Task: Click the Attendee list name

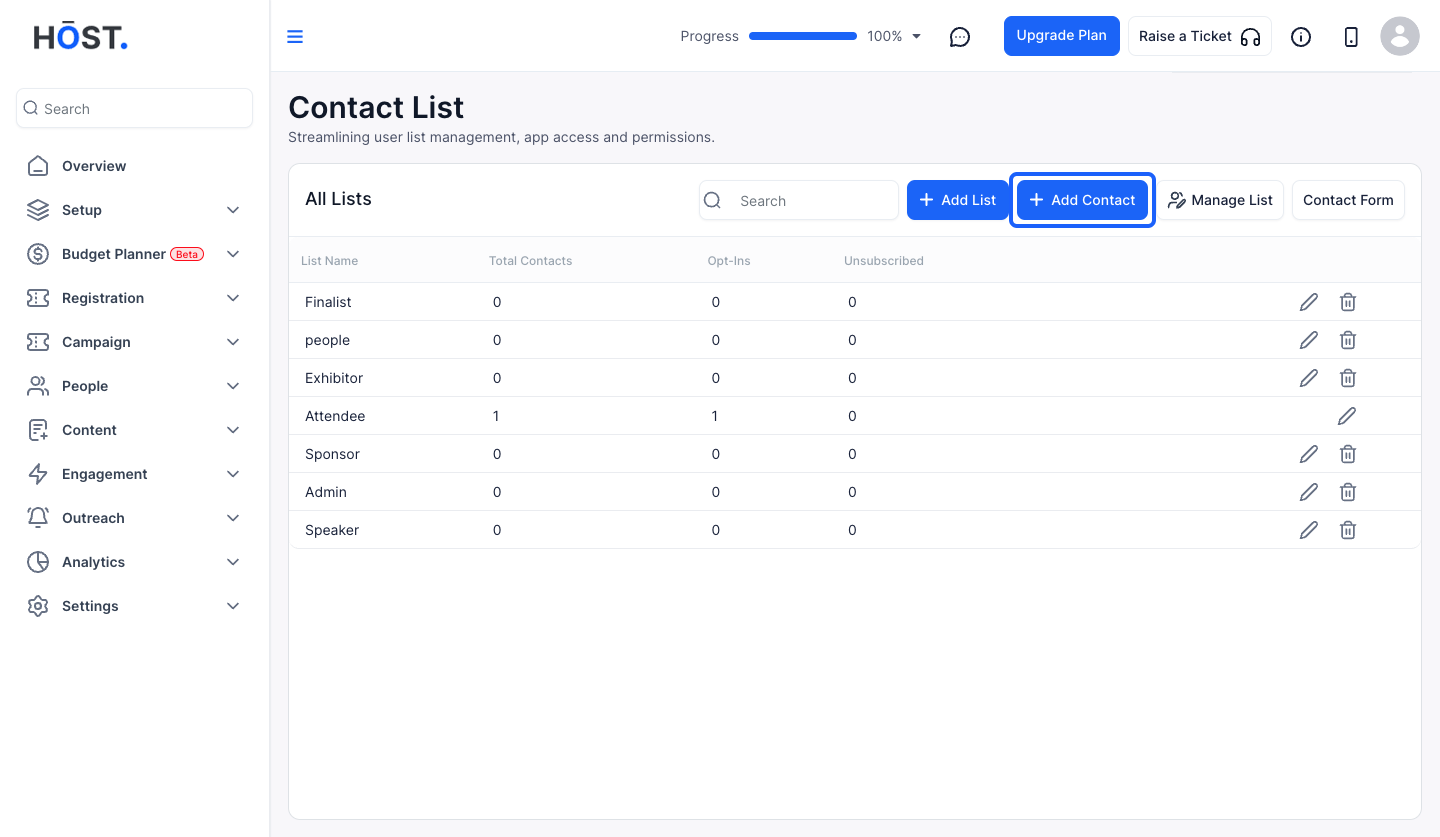Action: (x=335, y=416)
